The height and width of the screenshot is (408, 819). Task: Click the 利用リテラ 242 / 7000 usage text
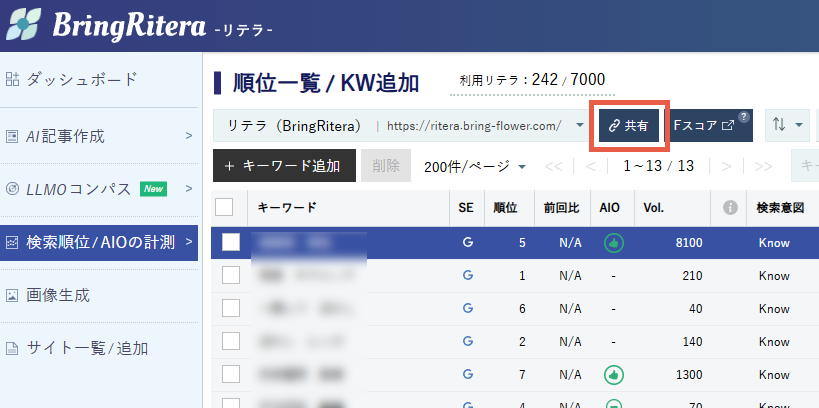532,80
